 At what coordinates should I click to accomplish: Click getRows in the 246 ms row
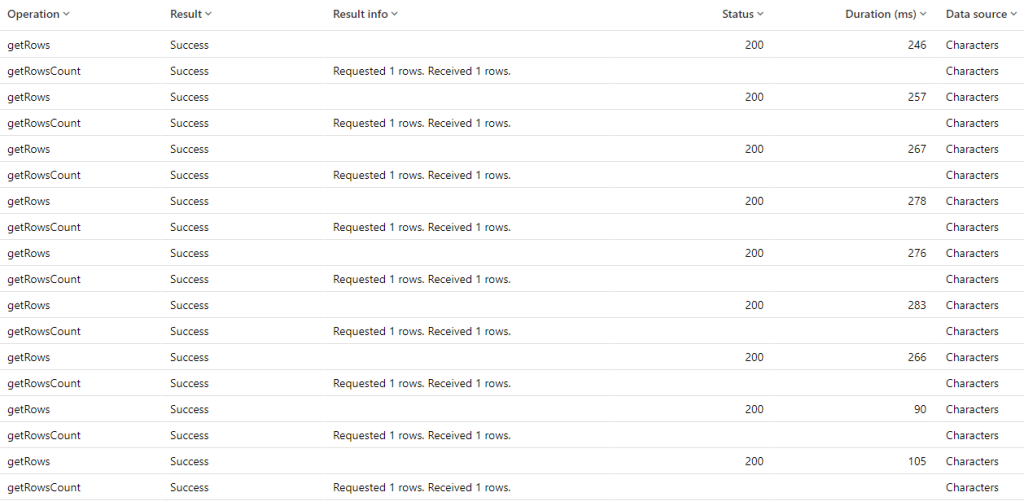[x=28, y=45]
